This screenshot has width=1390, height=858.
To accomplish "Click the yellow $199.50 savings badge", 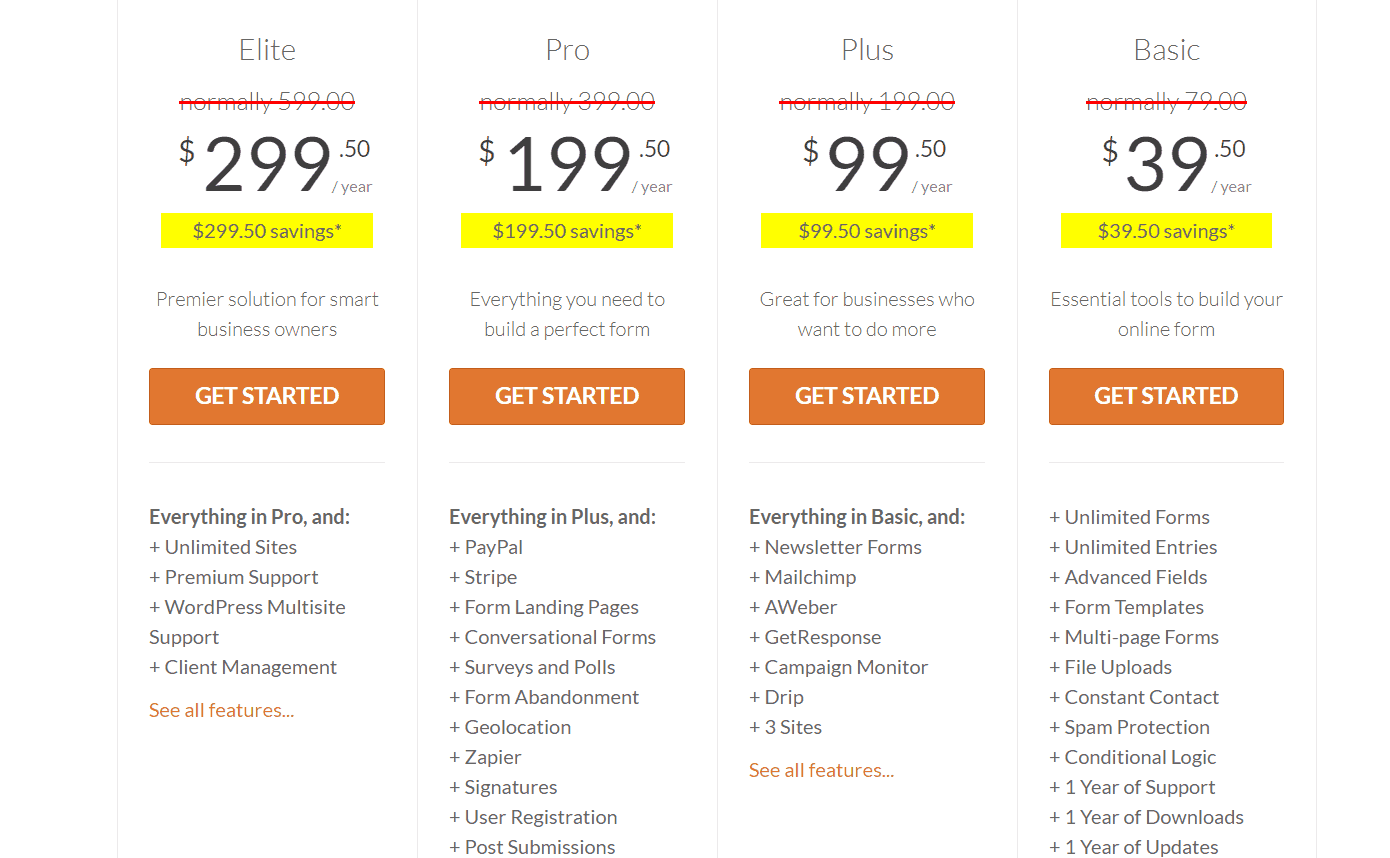I will coord(567,231).
